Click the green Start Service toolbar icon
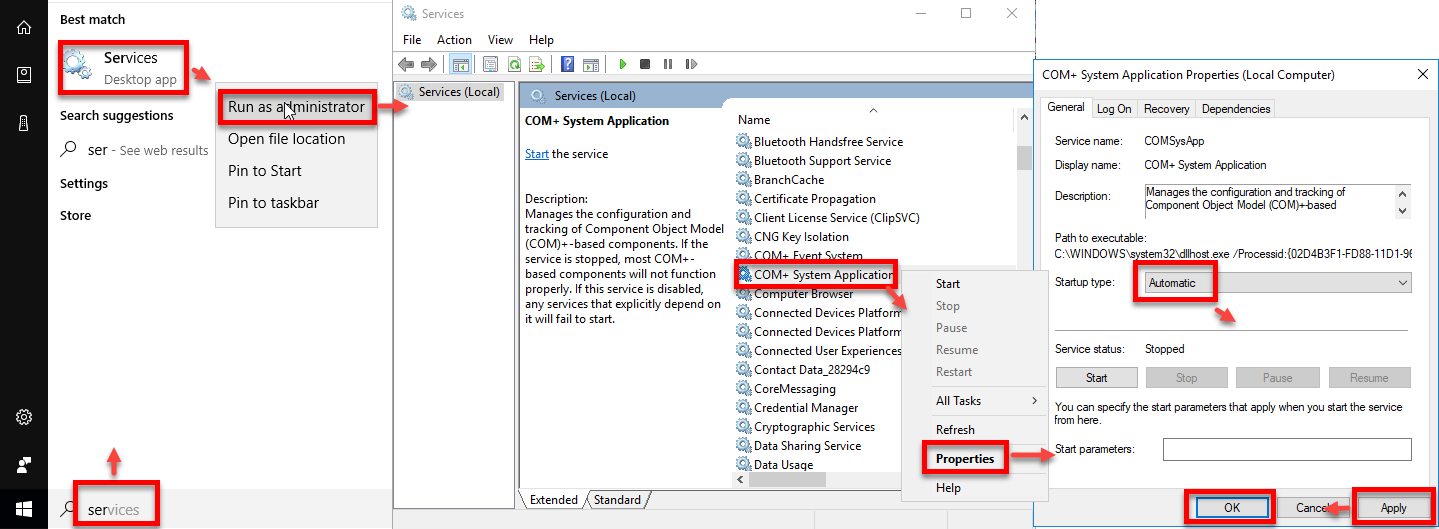This screenshot has width=1439, height=529. pos(622,64)
